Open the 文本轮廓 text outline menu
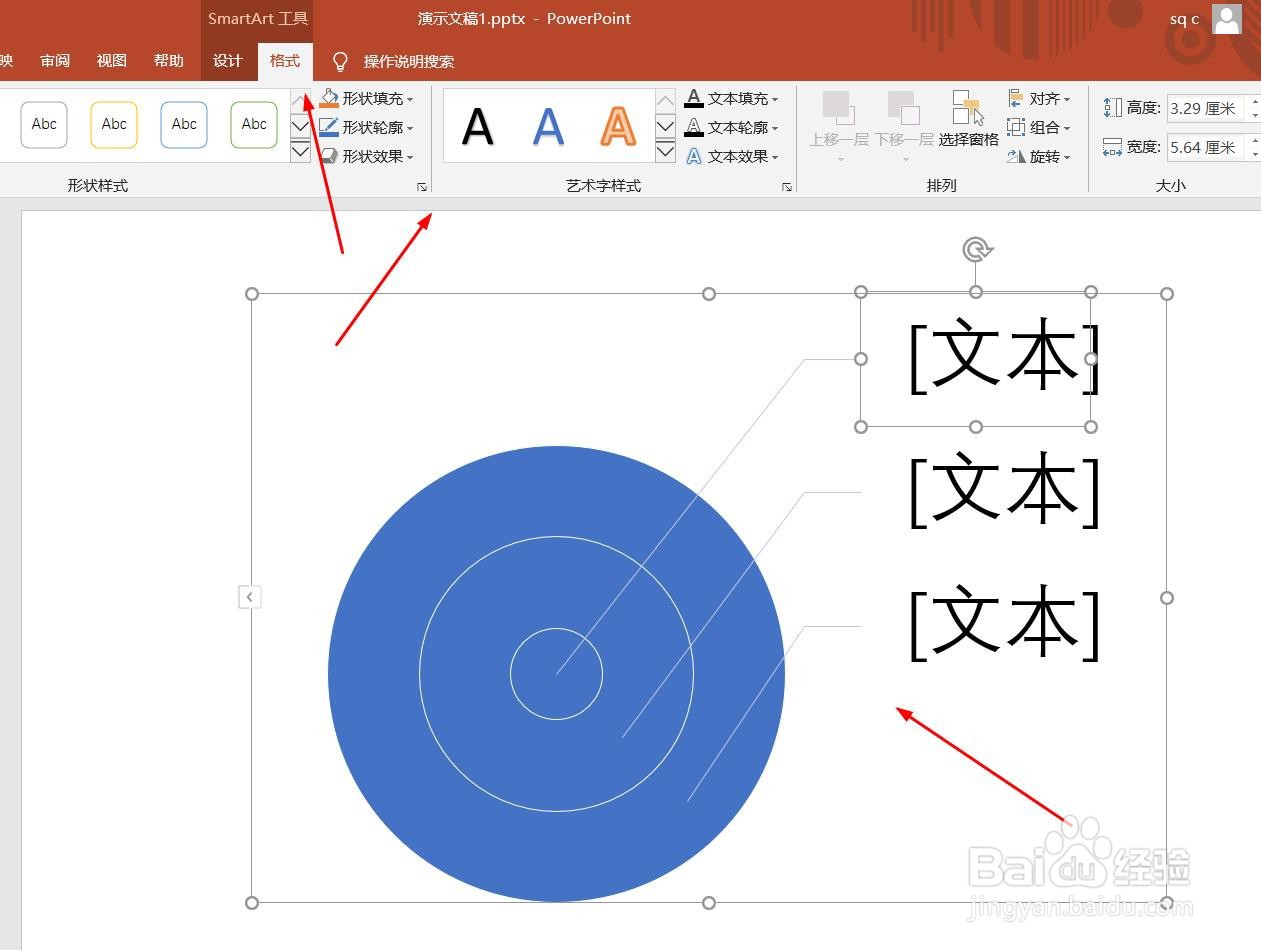 click(732, 127)
